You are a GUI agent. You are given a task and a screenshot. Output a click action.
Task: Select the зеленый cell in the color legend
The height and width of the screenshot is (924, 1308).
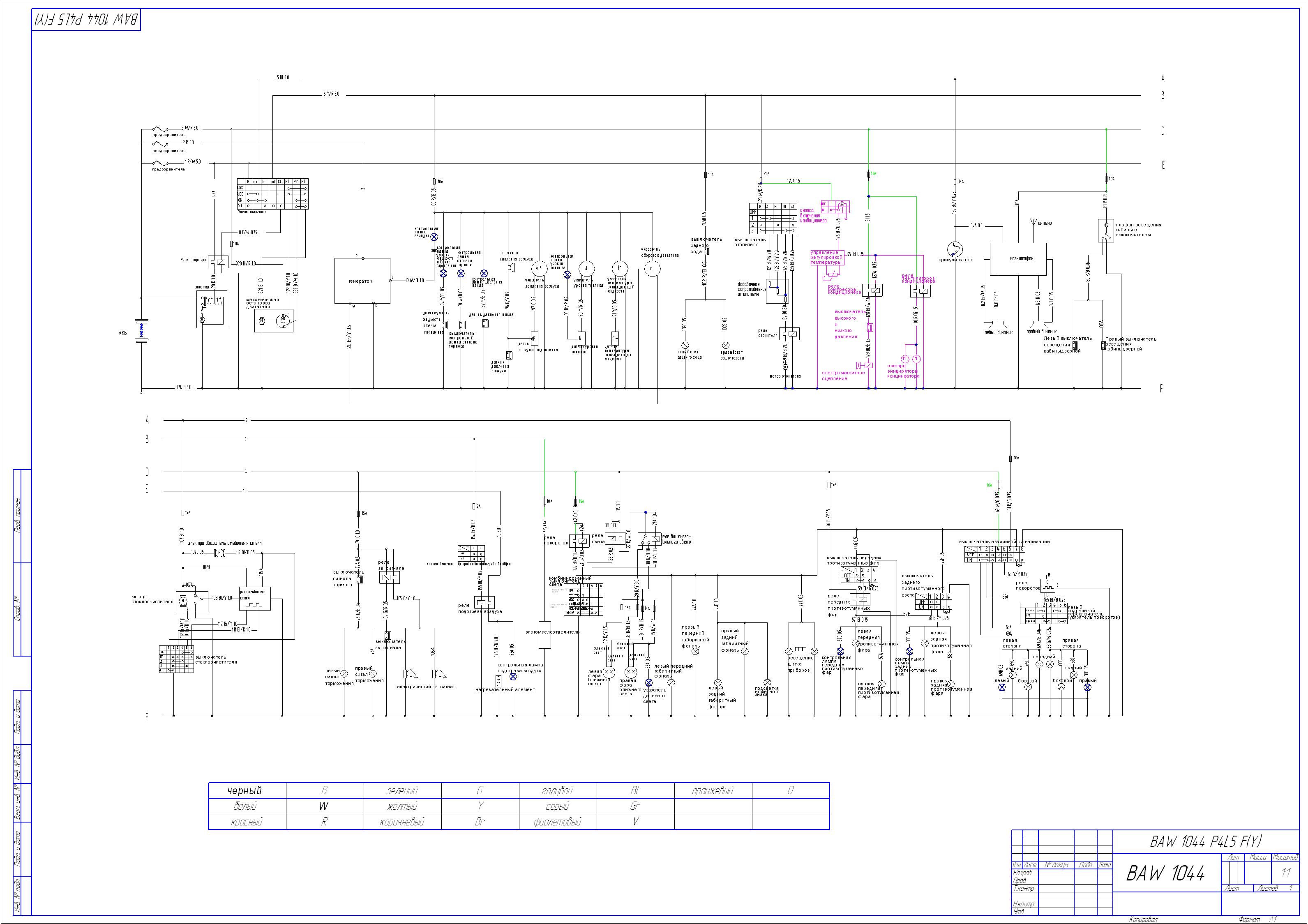coord(402,791)
